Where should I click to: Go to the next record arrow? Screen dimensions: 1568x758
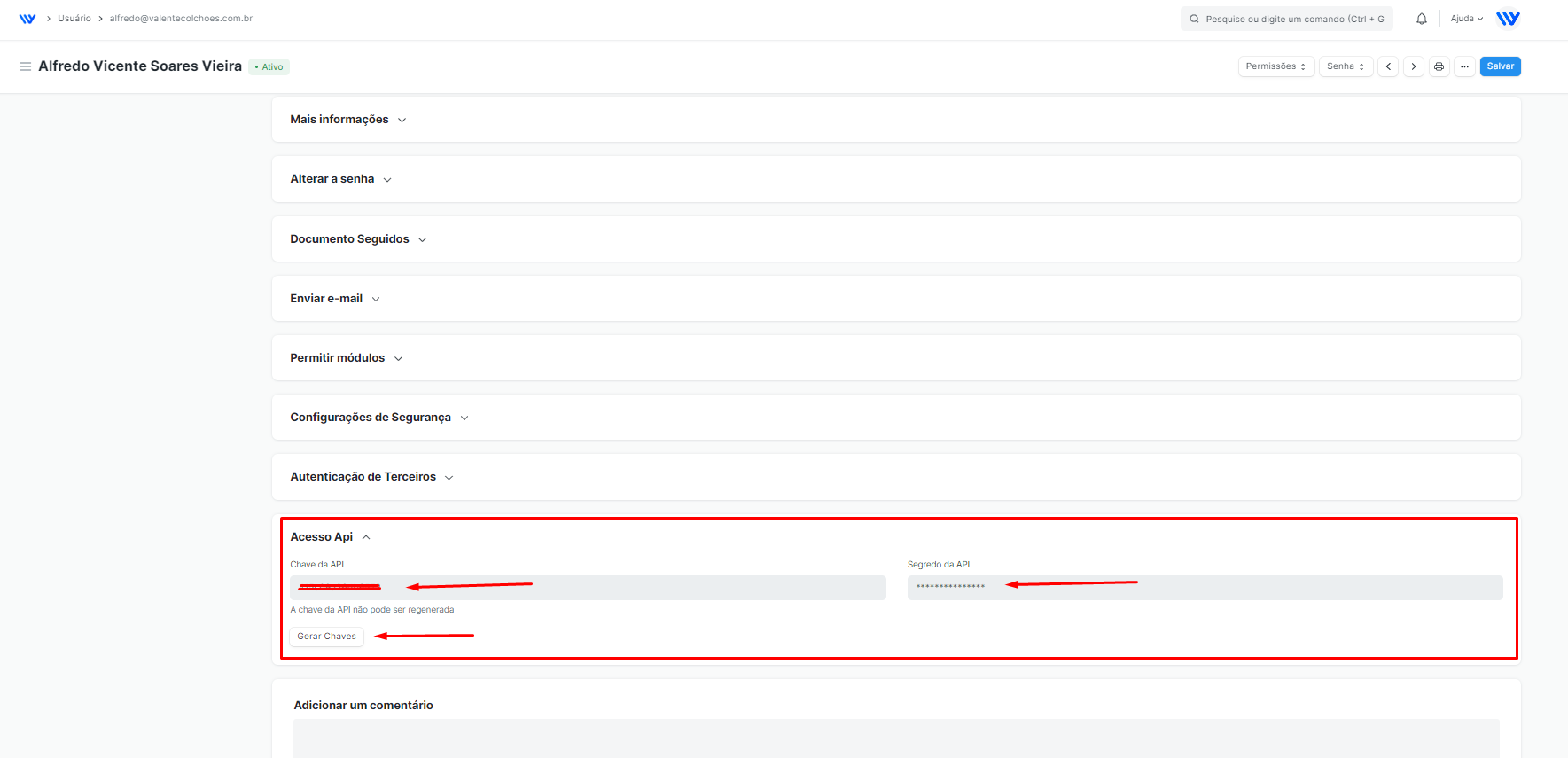tap(1414, 66)
